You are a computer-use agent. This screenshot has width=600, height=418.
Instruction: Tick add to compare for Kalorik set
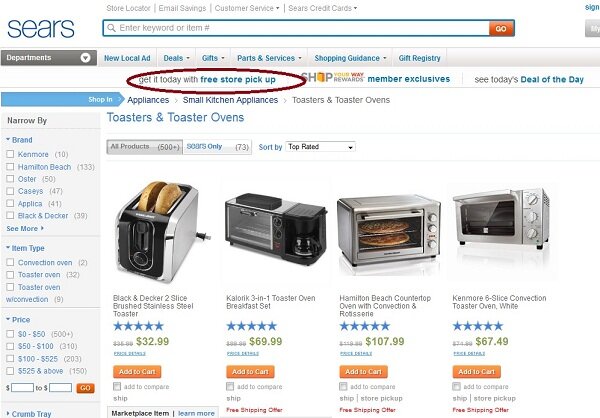[x=230, y=386]
